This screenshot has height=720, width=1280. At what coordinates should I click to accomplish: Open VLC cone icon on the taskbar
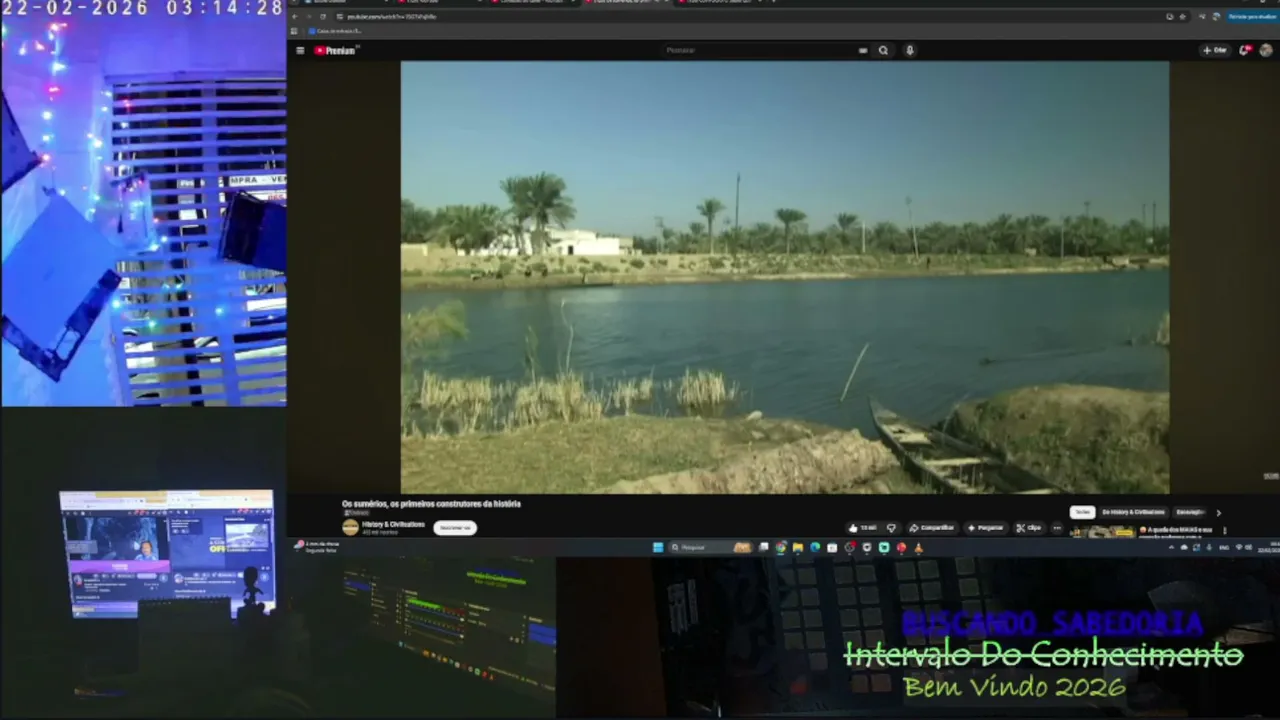click(x=918, y=547)
